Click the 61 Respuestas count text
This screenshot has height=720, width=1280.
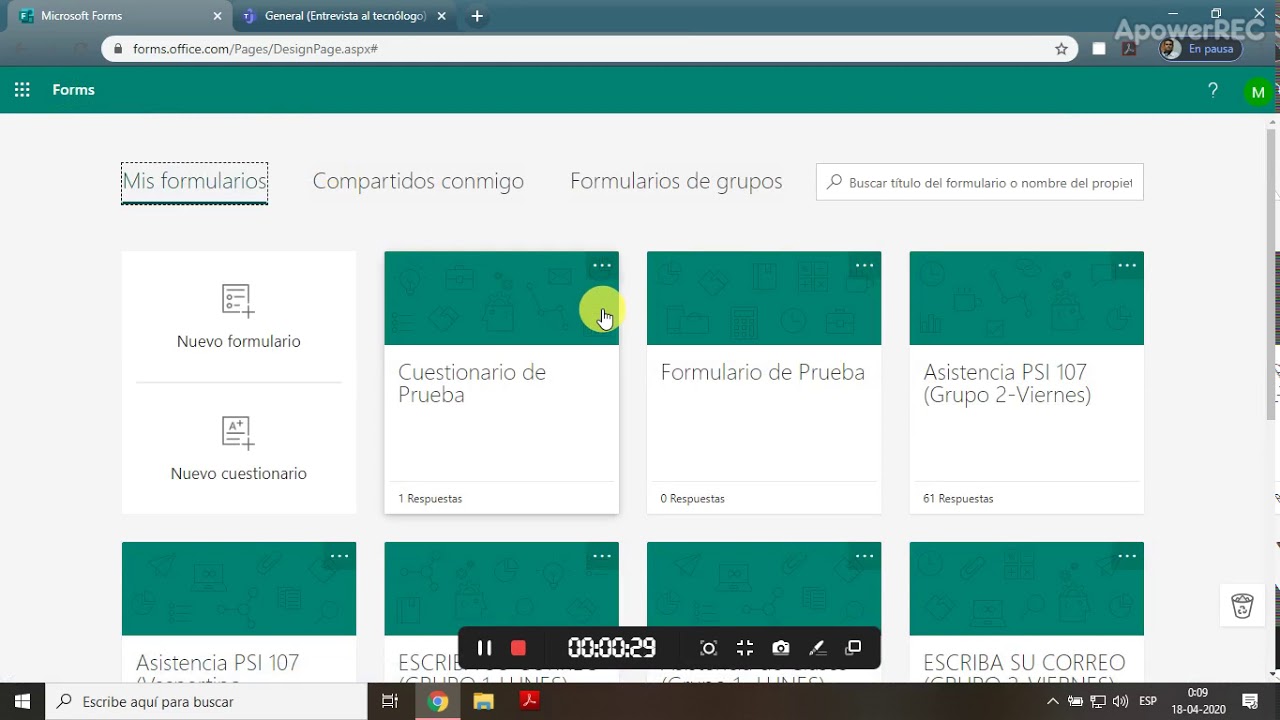(958, 498)
